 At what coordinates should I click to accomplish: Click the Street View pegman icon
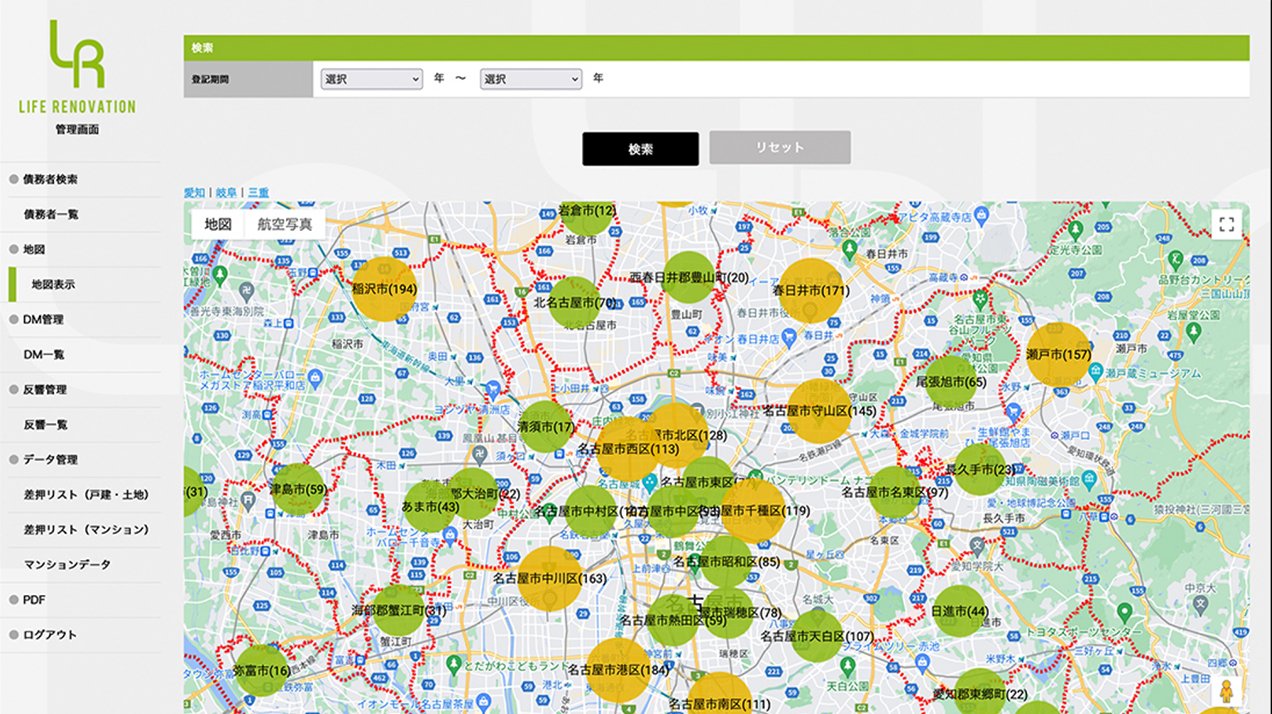(1227, 691)
